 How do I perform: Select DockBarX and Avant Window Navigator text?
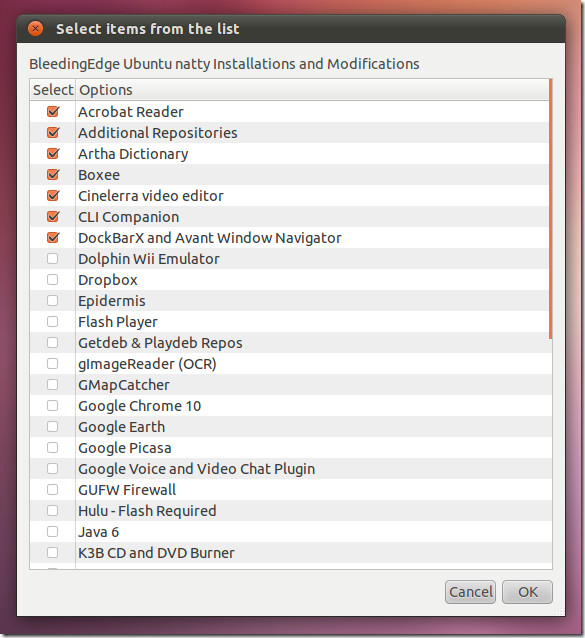pos(210,238)
